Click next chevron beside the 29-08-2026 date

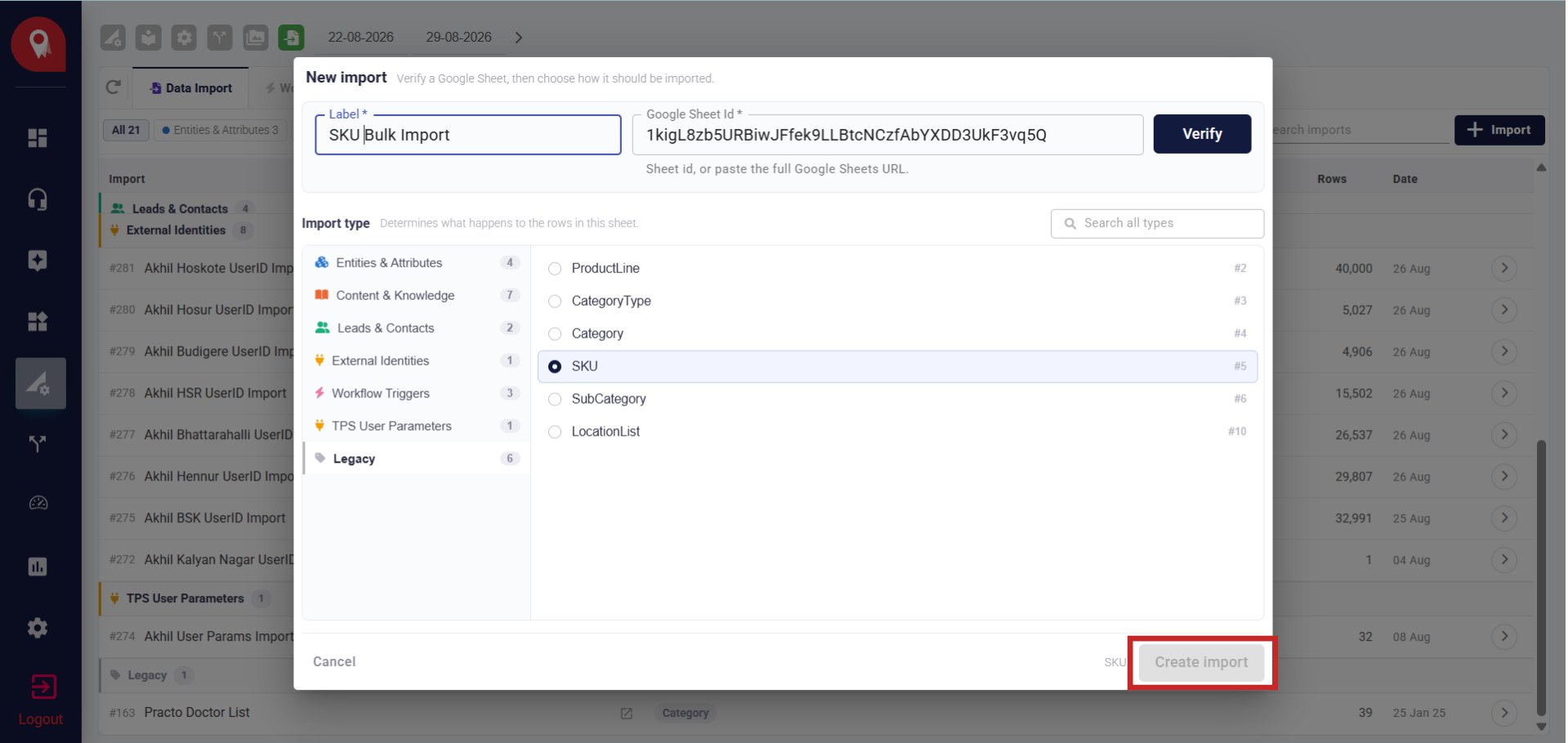518,38
